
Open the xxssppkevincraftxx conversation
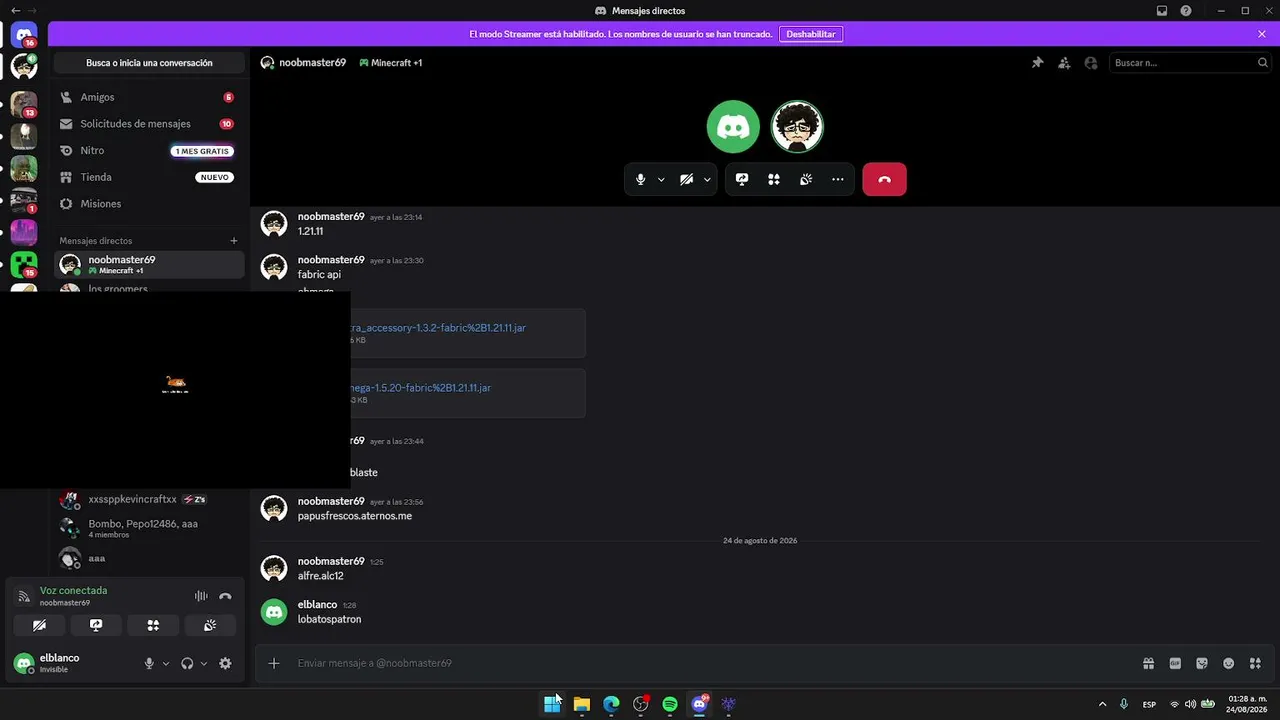click(149, 499)
